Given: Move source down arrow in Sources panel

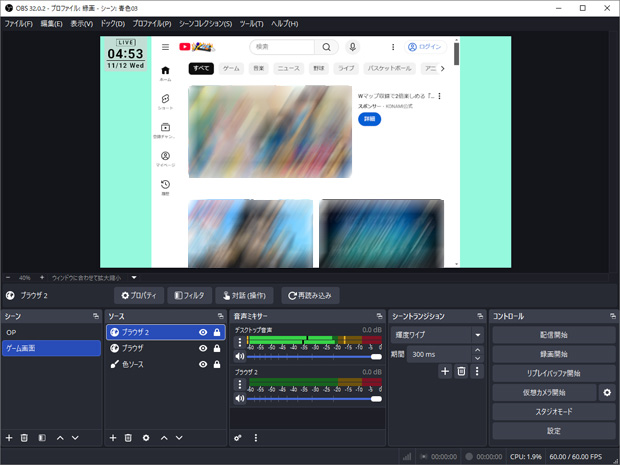Looking at the screenshot, I should (179, 438).
